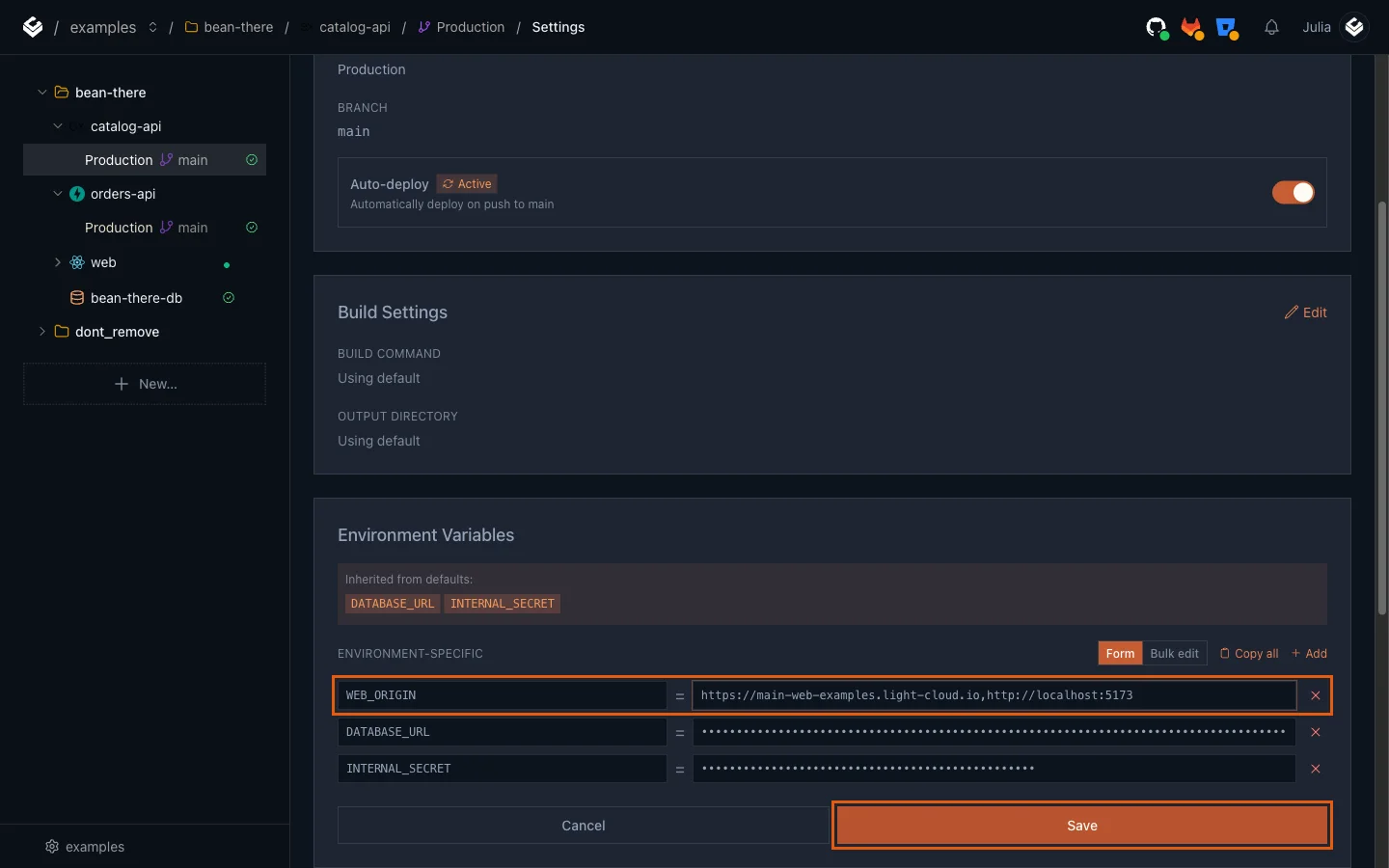Save the environment variables
Viewport: 1389px width, 868px height.
pos(1081,826)
